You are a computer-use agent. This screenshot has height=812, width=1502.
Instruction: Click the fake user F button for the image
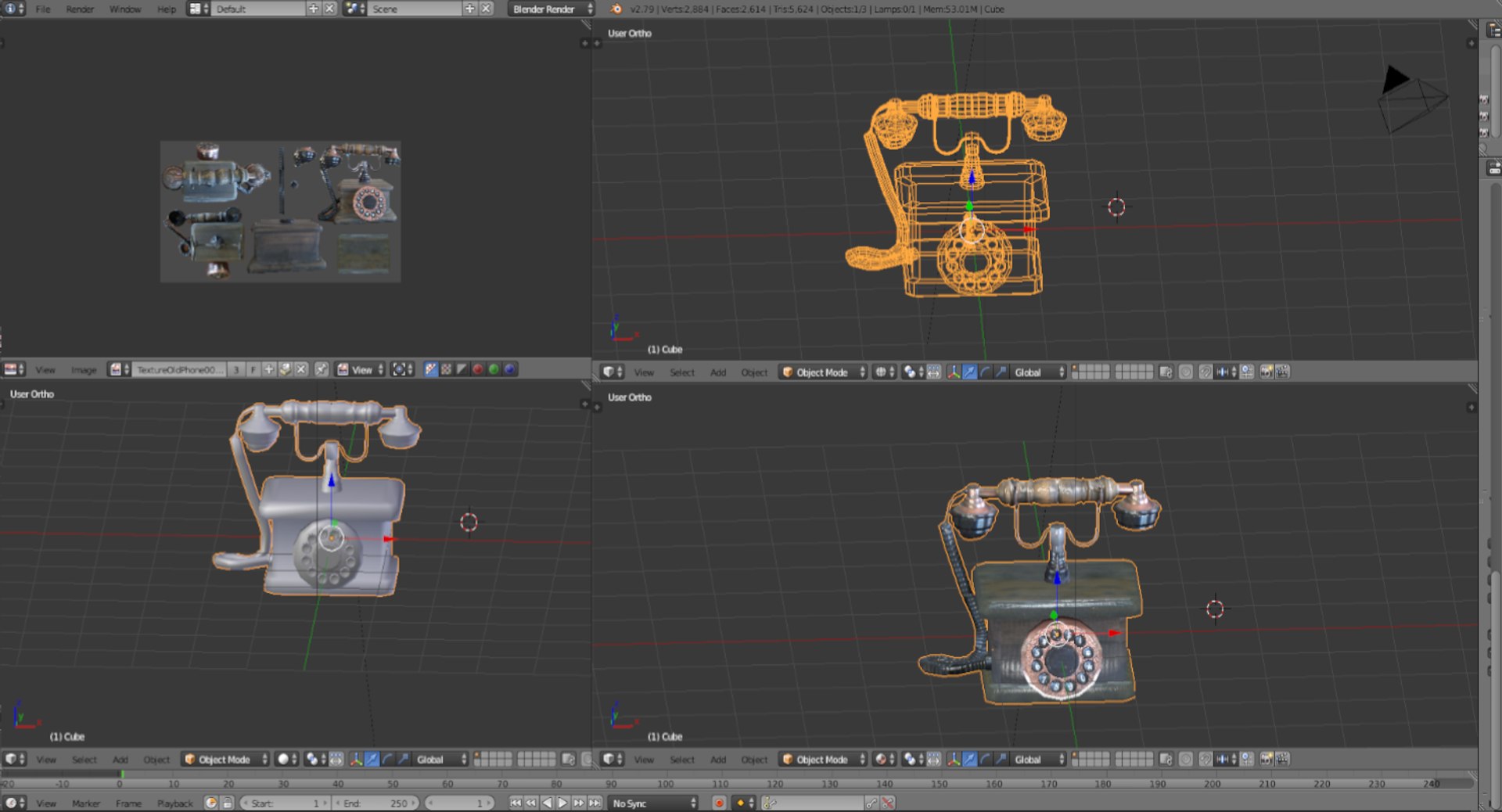(253, 369)
